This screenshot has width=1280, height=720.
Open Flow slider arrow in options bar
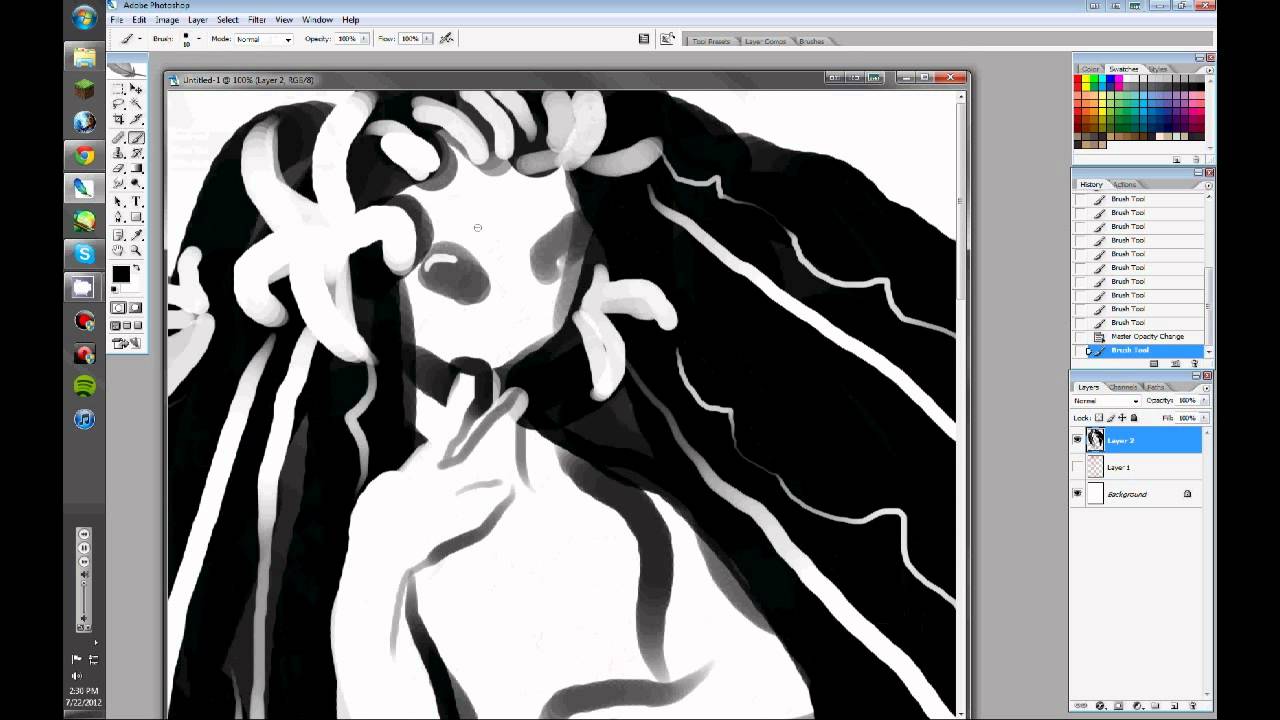pyautogui.click(x=427, y=39)
